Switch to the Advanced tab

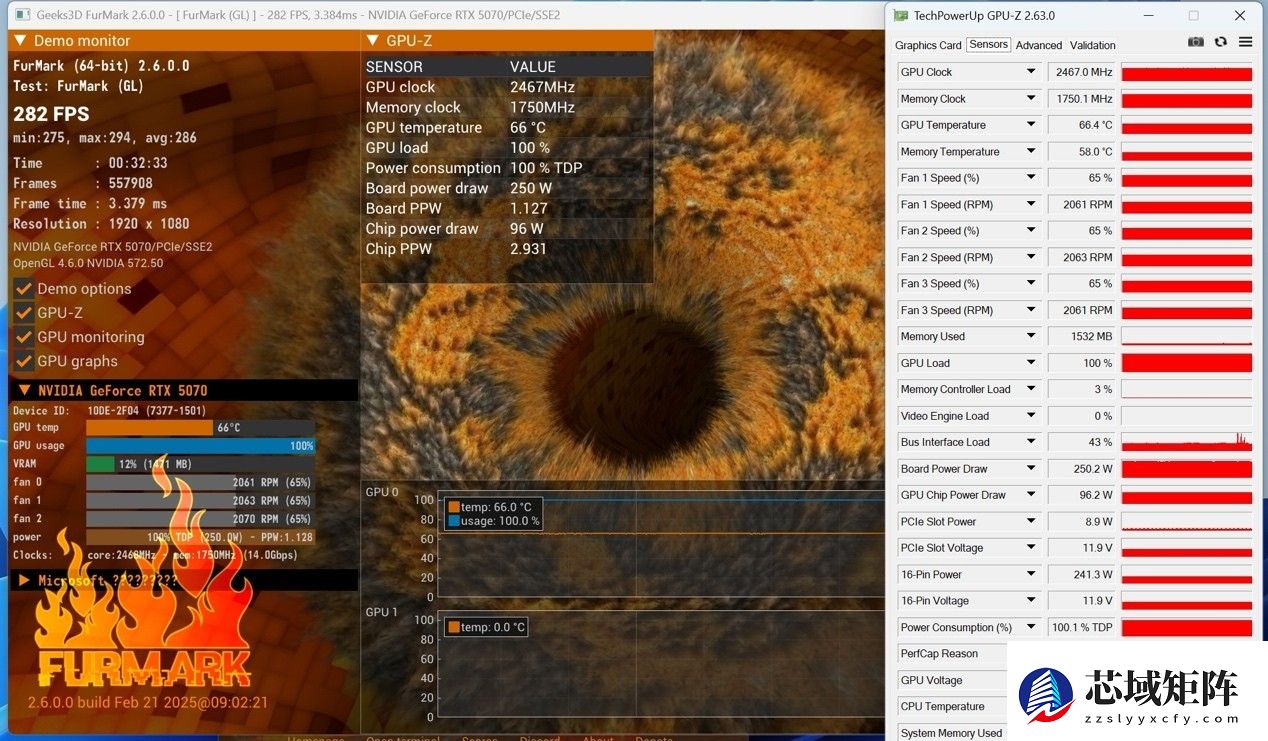pyautogui.click(x=1038, y=45)
